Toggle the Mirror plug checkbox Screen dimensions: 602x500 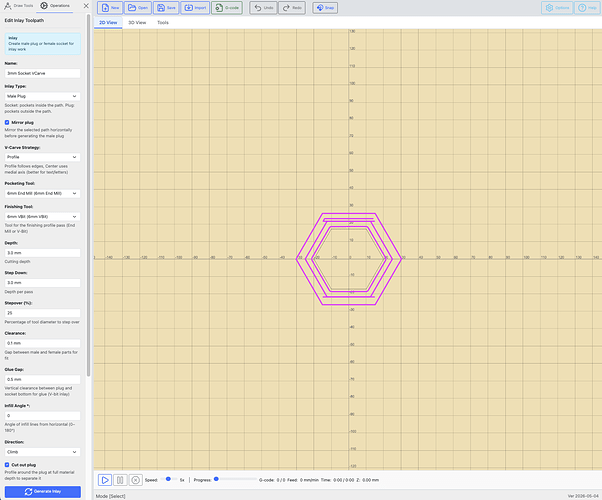[7, 123]
